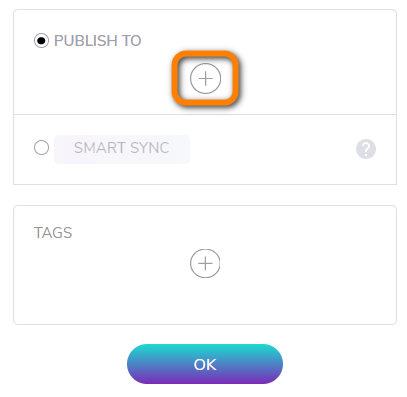Click the grey question mark icon
Screen dimensions: 407x397
click(366, 149)
